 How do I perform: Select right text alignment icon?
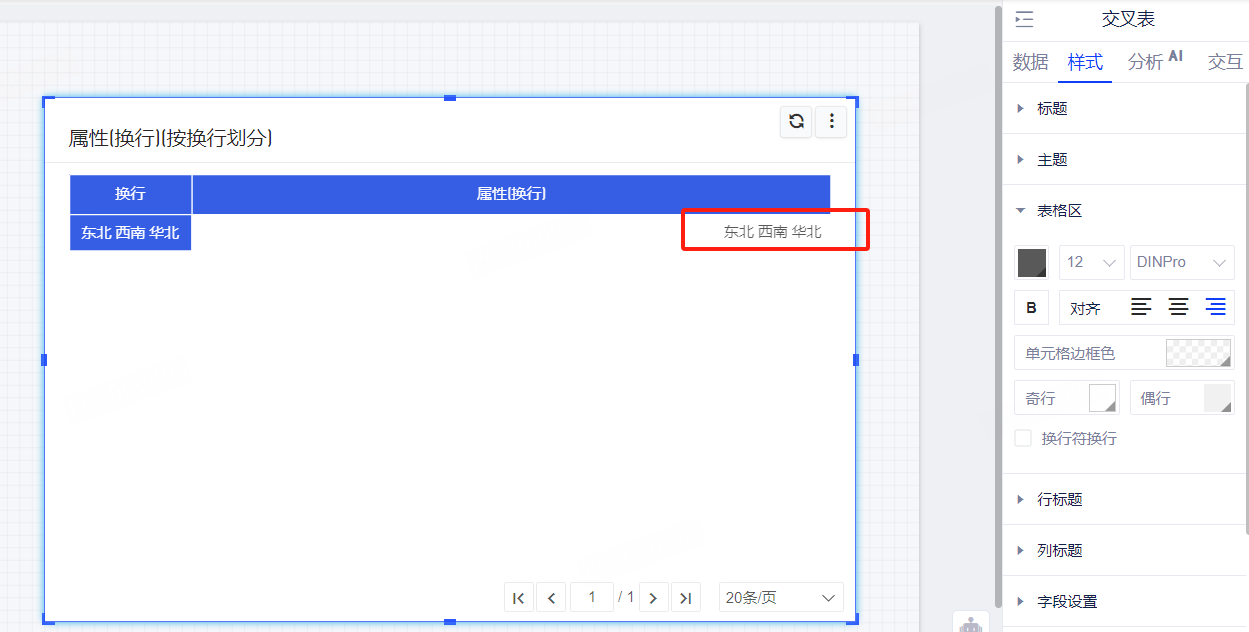(1215, 308)
